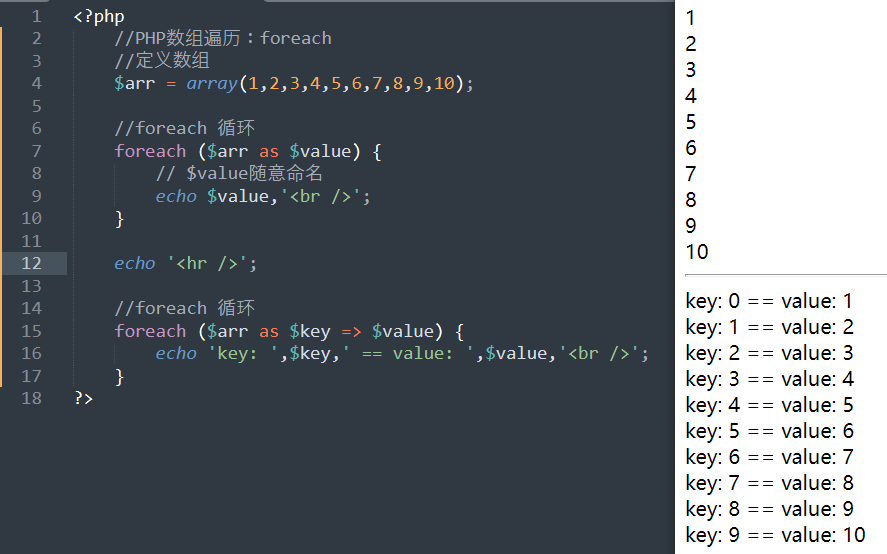Place cursor on the <?php opening tag
Viewport: 887px width, 554px height.
pos(99,17)
